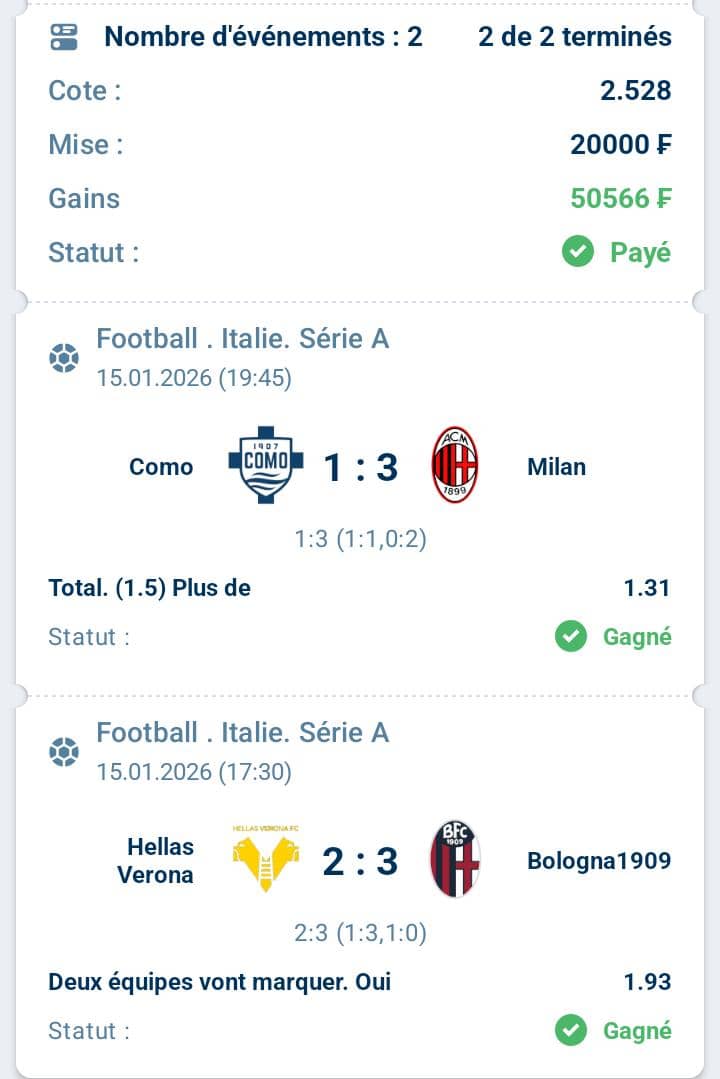Tap football icon beside Como match
The width and height of the screenshot is (720, 1079).
64,358
